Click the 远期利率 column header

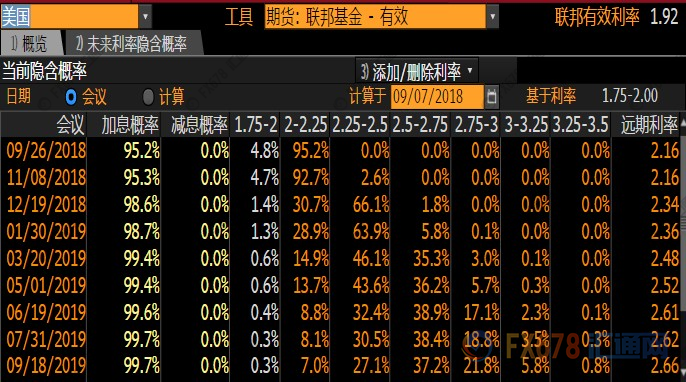point(649,125)
